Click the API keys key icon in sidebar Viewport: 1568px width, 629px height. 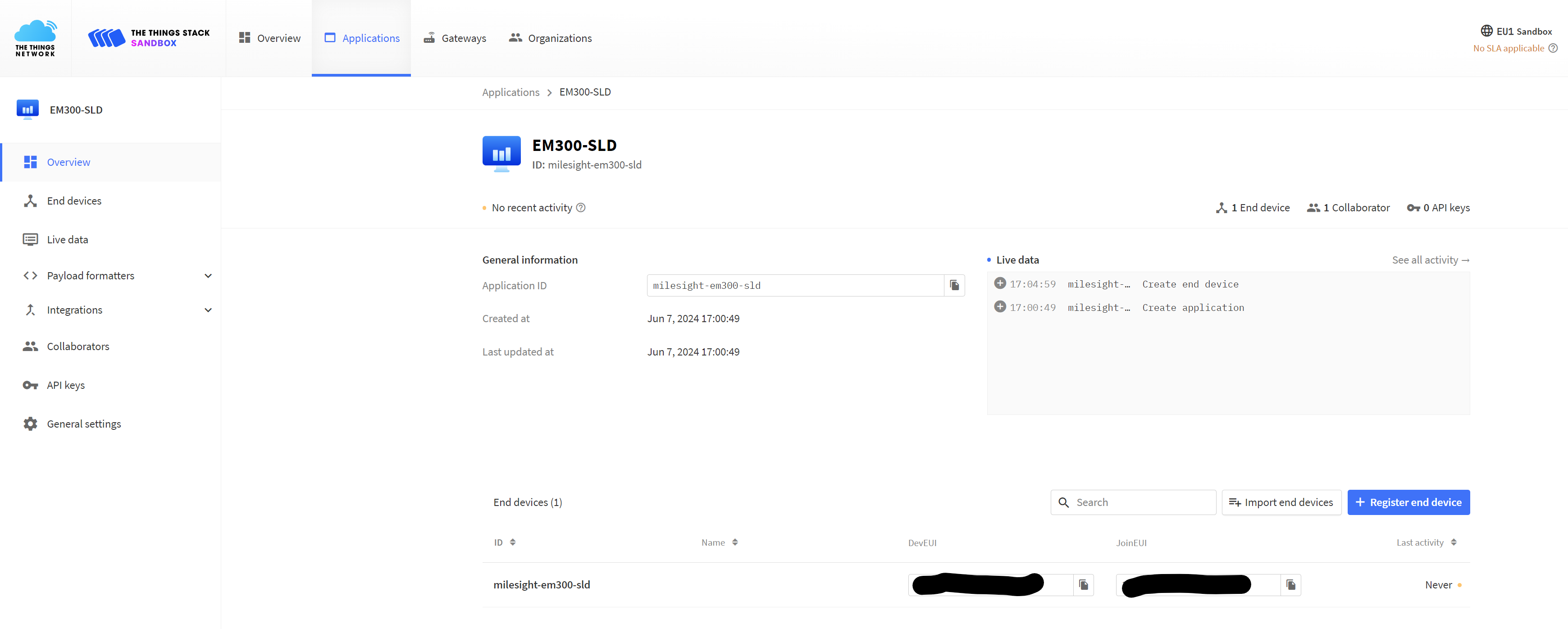click(31, 385)
